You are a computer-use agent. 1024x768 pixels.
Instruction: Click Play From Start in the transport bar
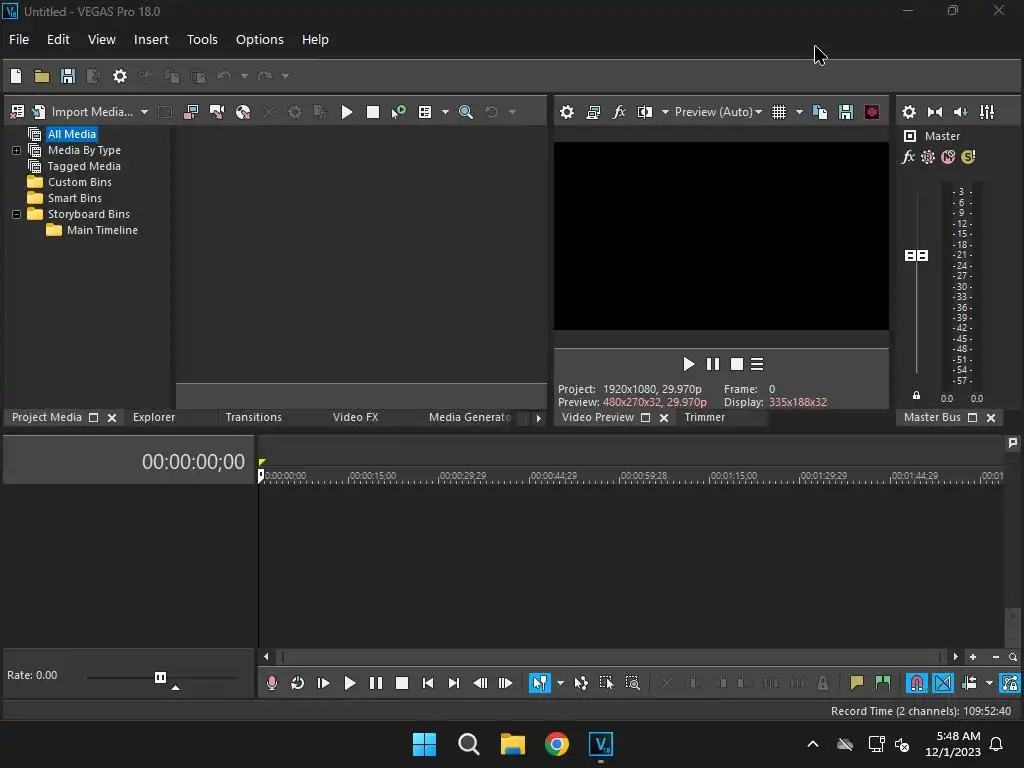coord(323,683)
